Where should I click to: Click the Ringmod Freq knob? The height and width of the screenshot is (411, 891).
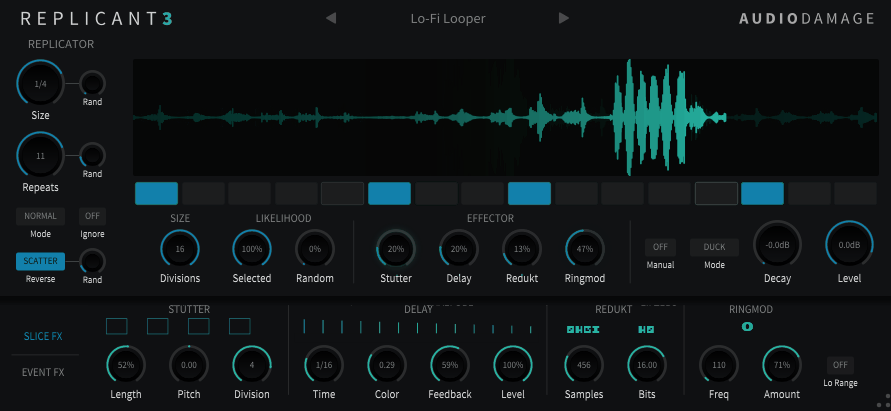pos(719,365)
